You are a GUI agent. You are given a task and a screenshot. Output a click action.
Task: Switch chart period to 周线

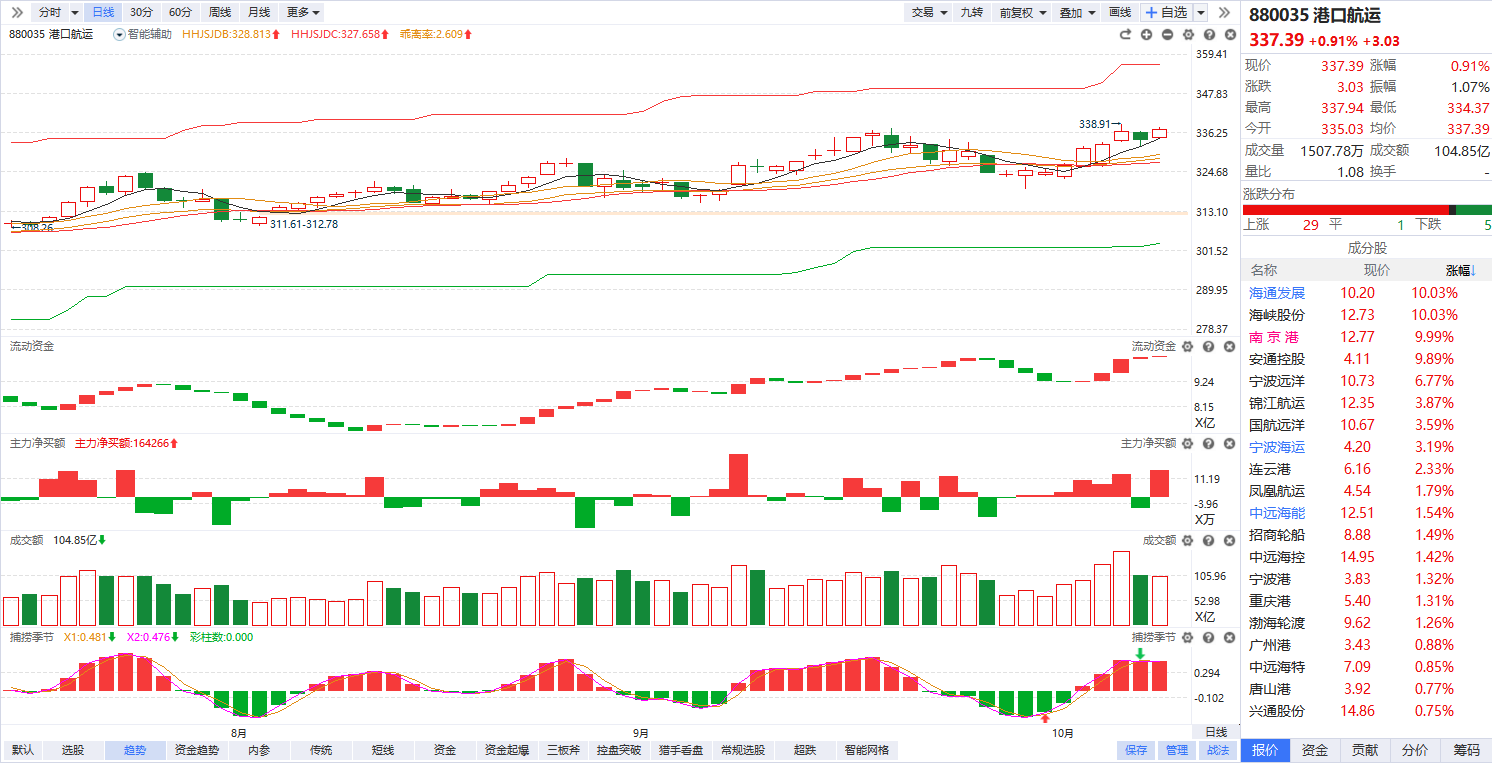click(x=219, y=12)
